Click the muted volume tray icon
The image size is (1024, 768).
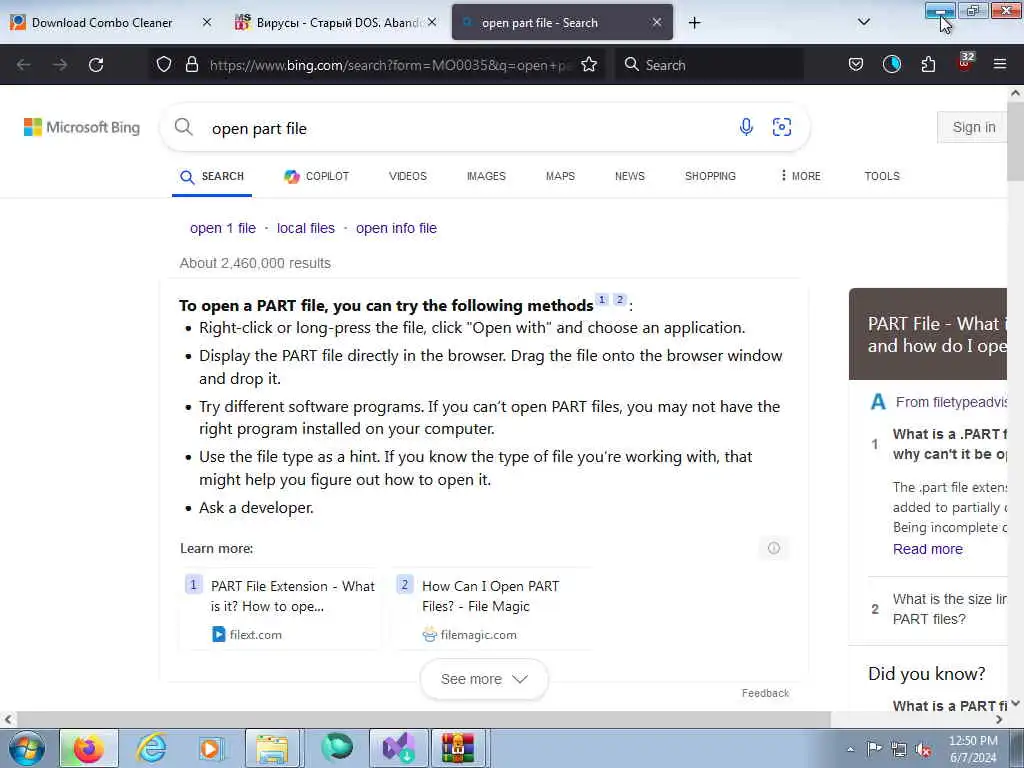click(x=923, y=750)
